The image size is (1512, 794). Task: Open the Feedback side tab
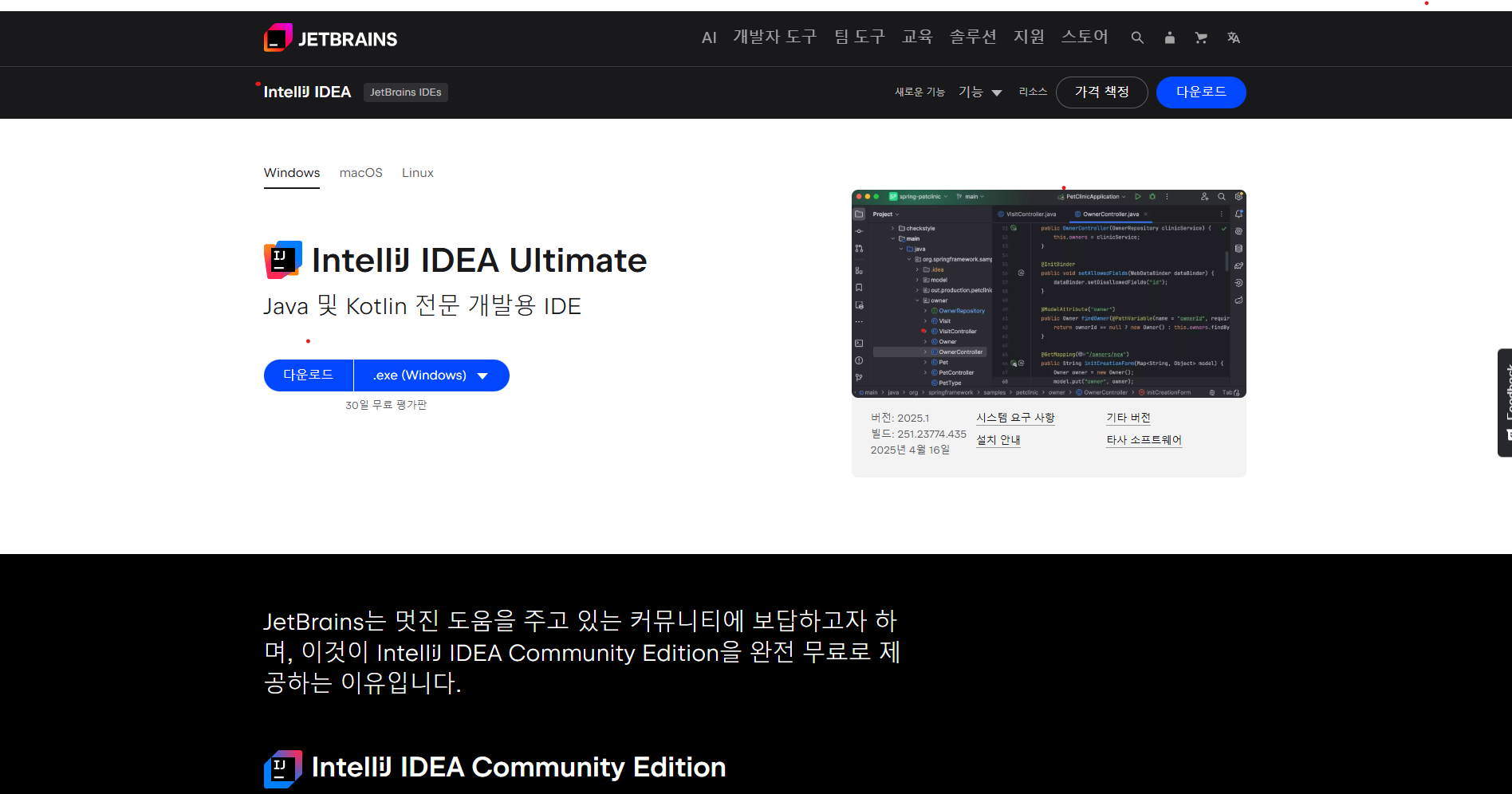(x=1505, y=403)
